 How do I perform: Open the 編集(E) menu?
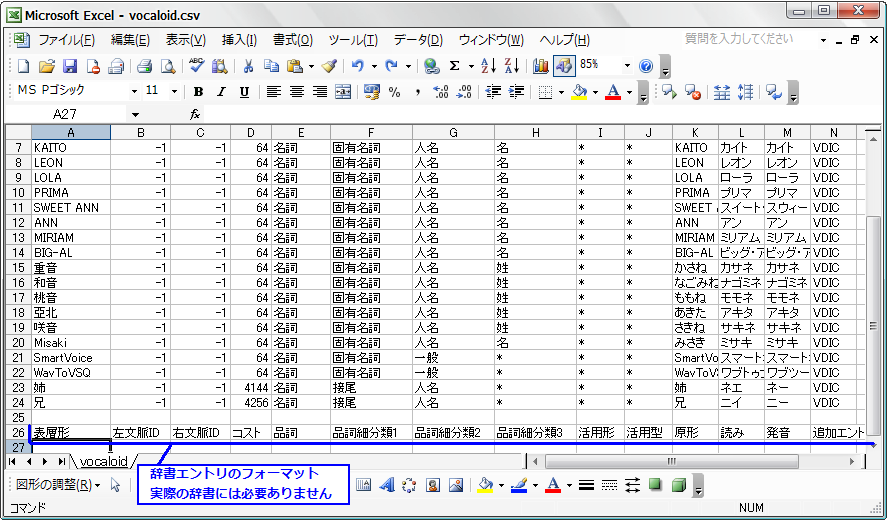(x=130, y=40)
